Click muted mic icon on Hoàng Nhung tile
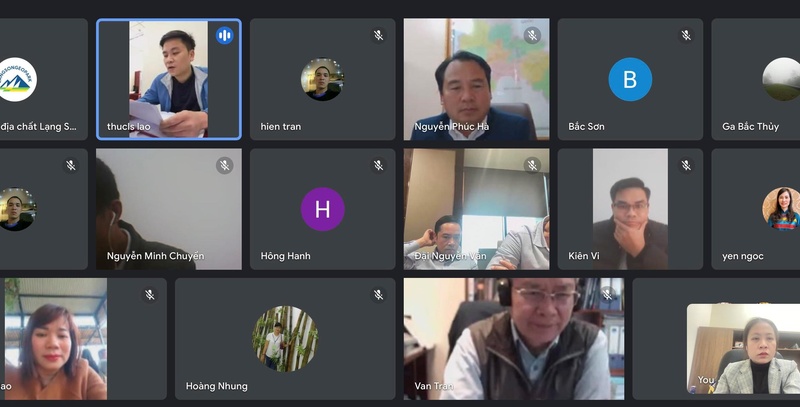The image size is (800, 407). point(378,295)
